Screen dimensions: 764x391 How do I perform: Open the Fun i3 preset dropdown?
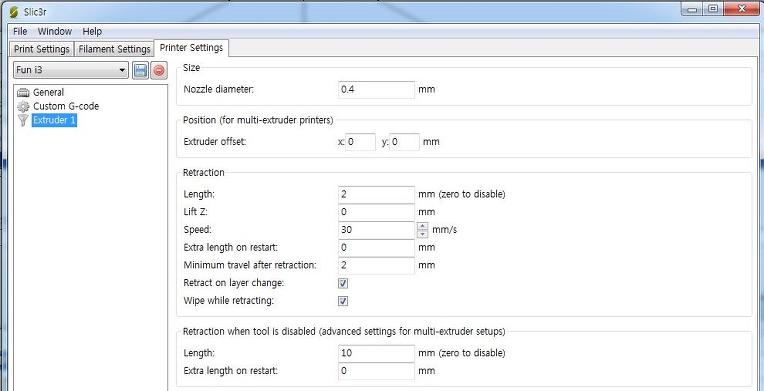[x=71, y=70]
